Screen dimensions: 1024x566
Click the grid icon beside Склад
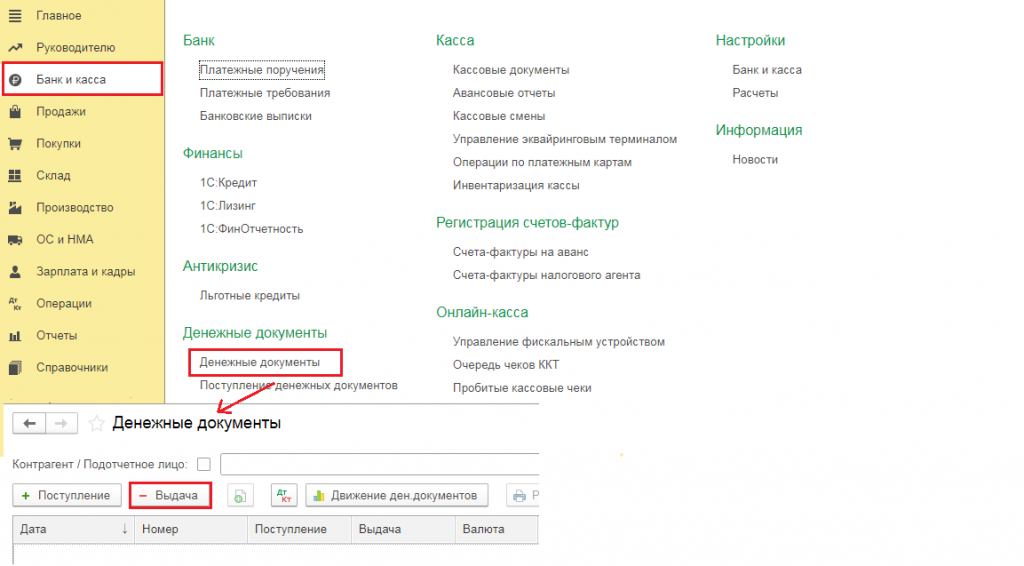coord(14,176)
